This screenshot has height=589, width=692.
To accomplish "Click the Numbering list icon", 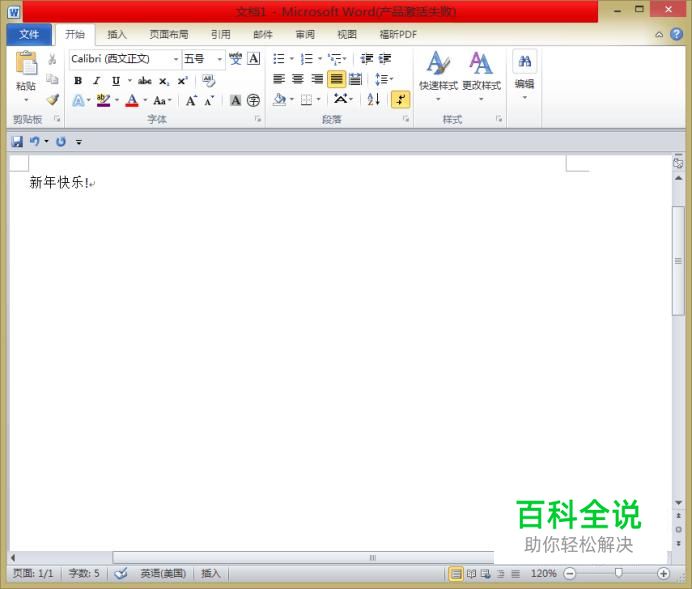I will (x=306, y=58).
